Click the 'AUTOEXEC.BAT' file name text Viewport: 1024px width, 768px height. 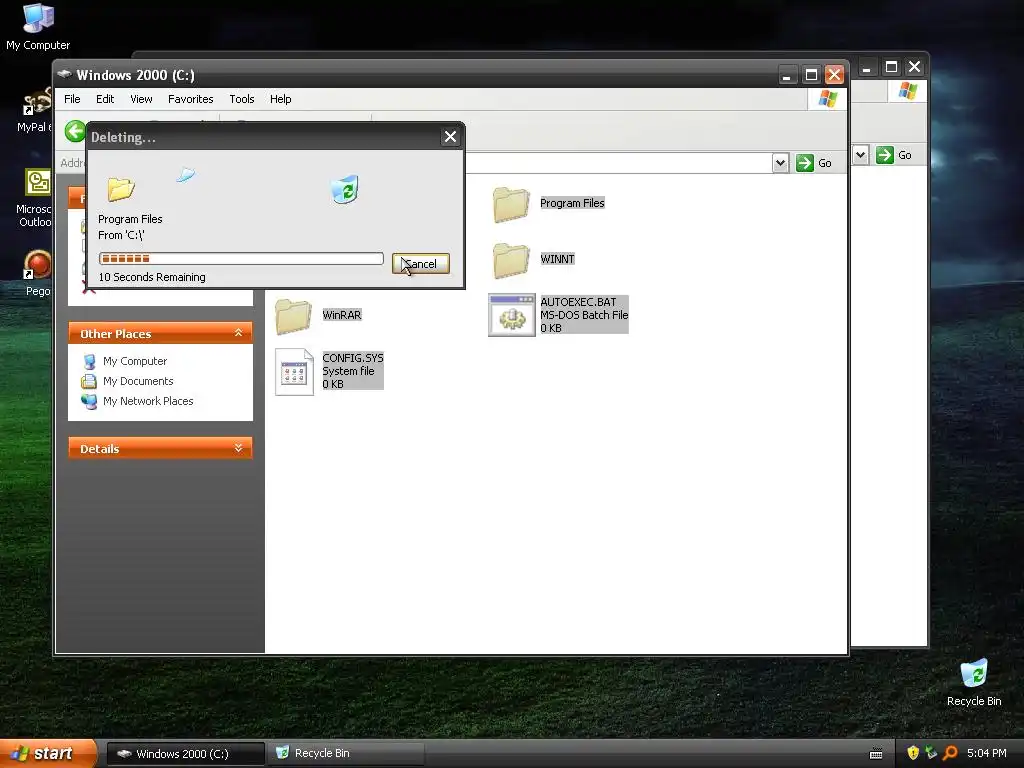click(578, 302)
